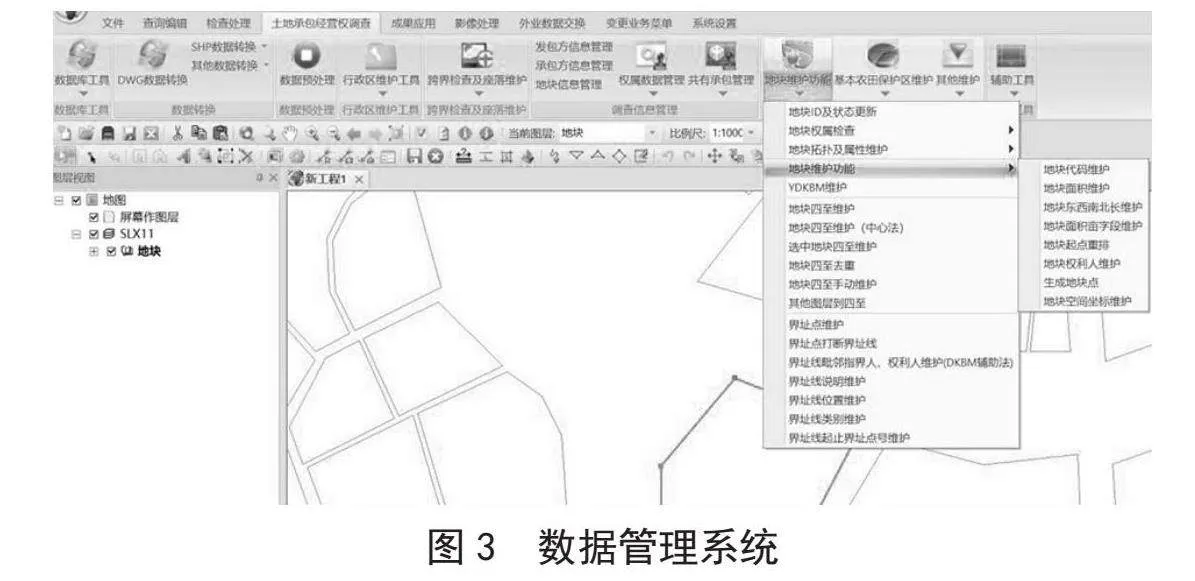Viewport: 1195px width, 581px height.
Task: Click 地块信息管理 button
Action: click(x=569, y=84)
